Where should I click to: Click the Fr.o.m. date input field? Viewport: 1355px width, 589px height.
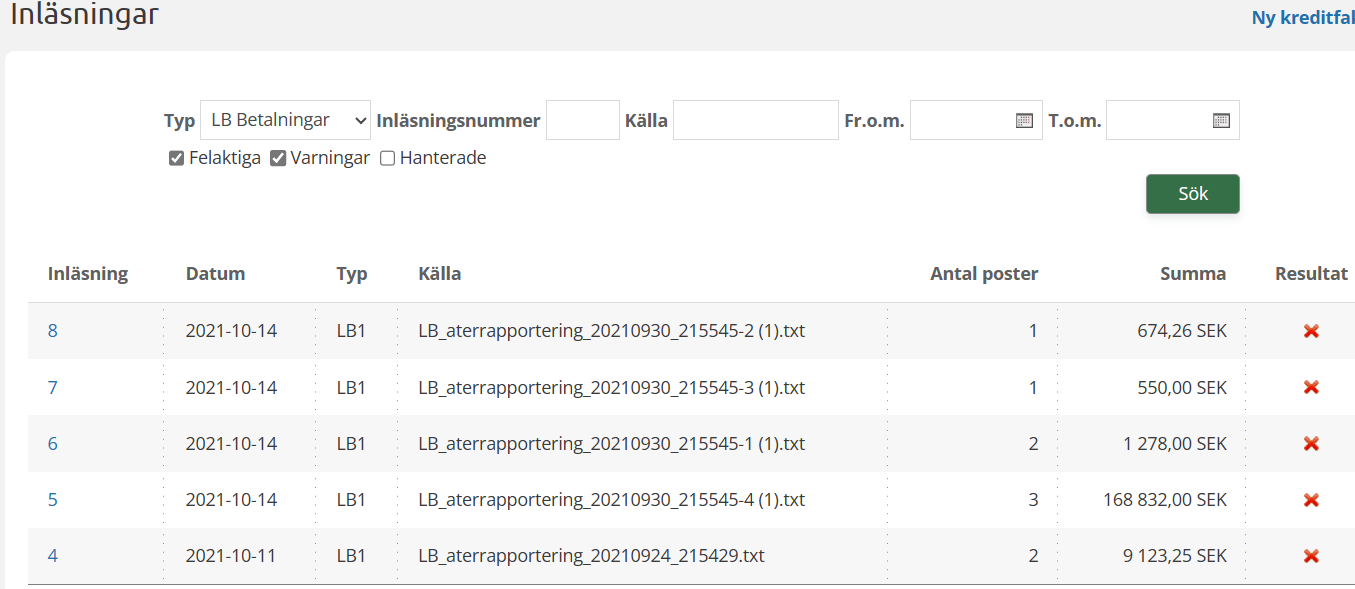coord(962,120)
